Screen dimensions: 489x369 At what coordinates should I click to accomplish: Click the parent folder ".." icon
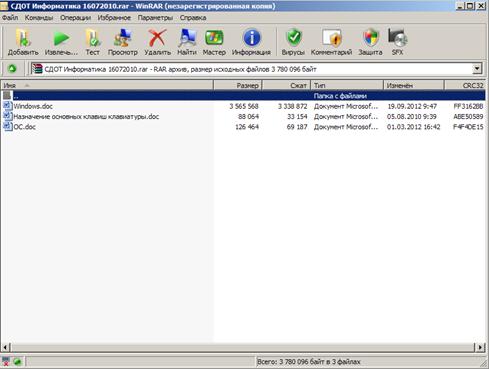pos(7,96)
